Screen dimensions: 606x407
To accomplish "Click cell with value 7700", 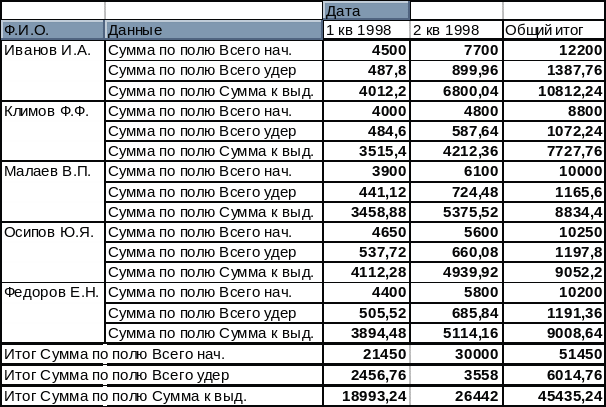I will click(x=456, y=50).
